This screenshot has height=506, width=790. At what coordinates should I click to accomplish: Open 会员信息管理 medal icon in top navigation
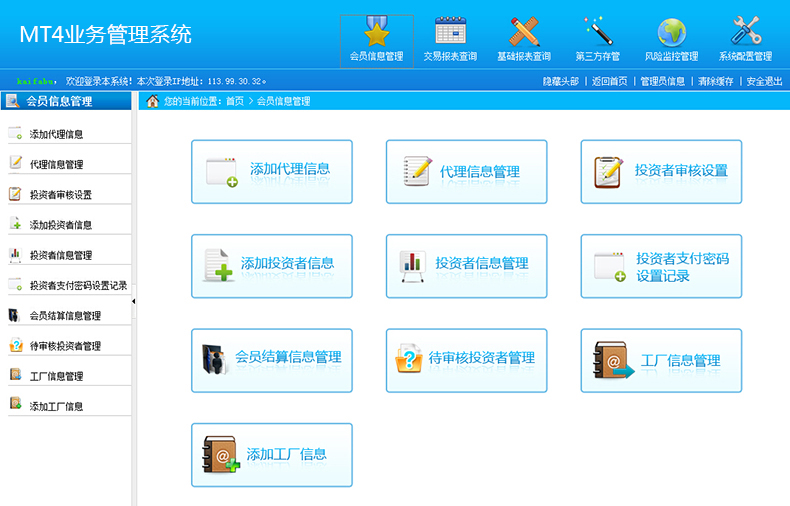pyautogui.click(x=377, y=32)
